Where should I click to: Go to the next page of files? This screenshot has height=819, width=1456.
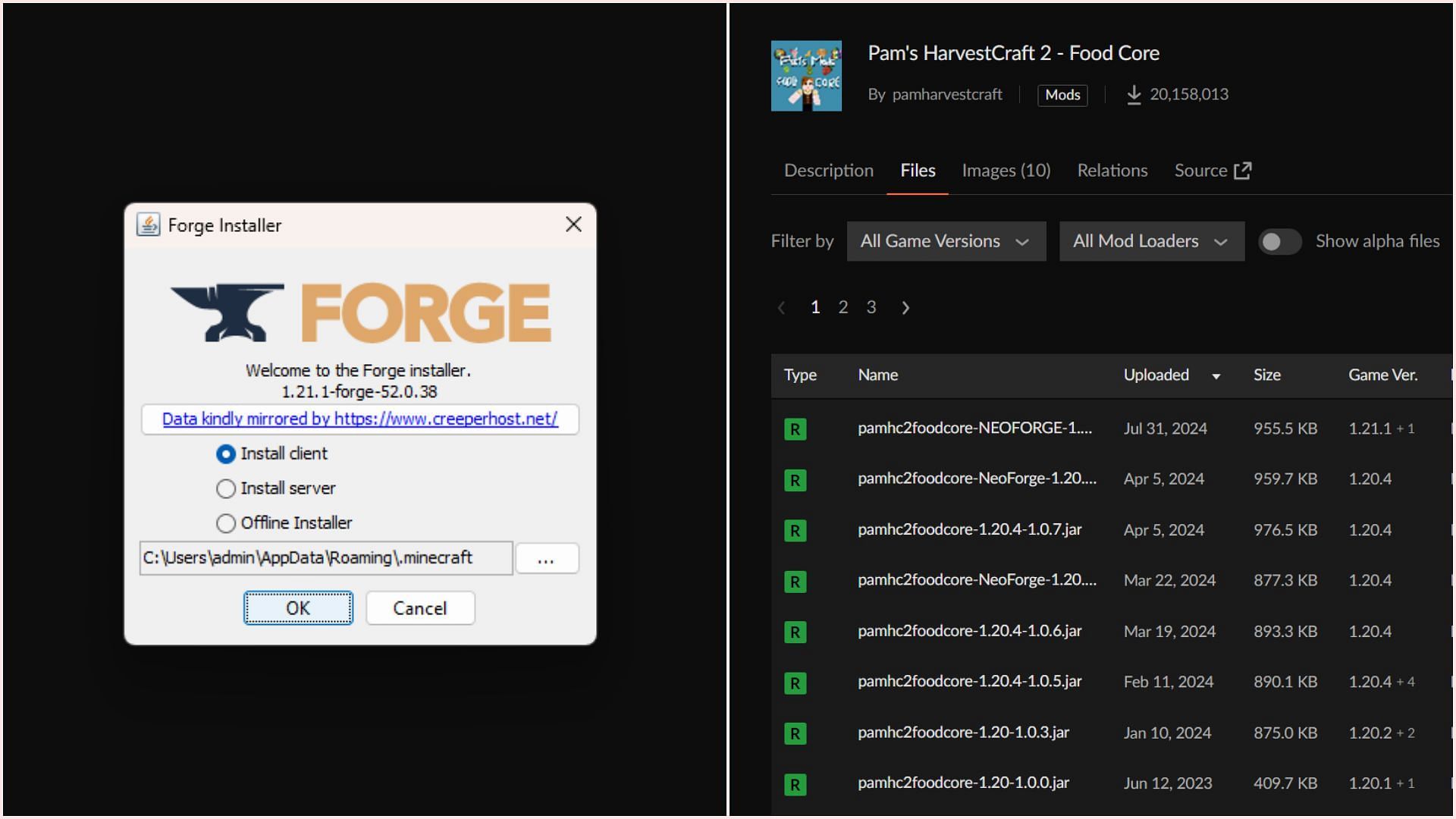point(905,307)
